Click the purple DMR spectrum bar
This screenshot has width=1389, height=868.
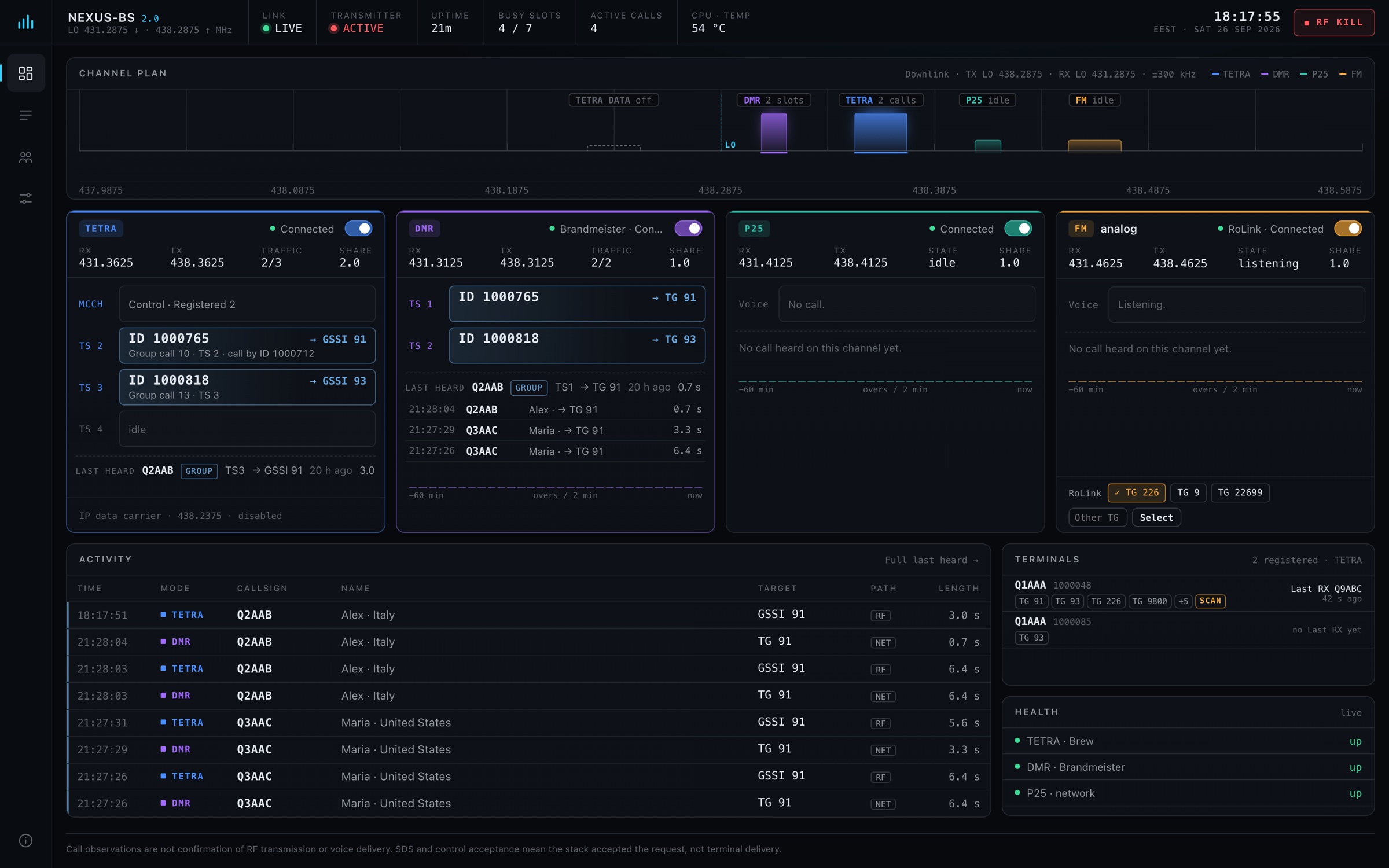click(773, 133)
